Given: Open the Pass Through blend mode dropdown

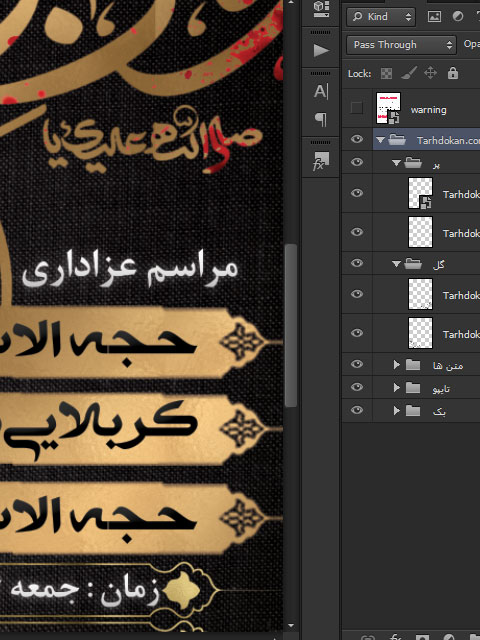Looking at the screenshot, I should tap(401, 44).
